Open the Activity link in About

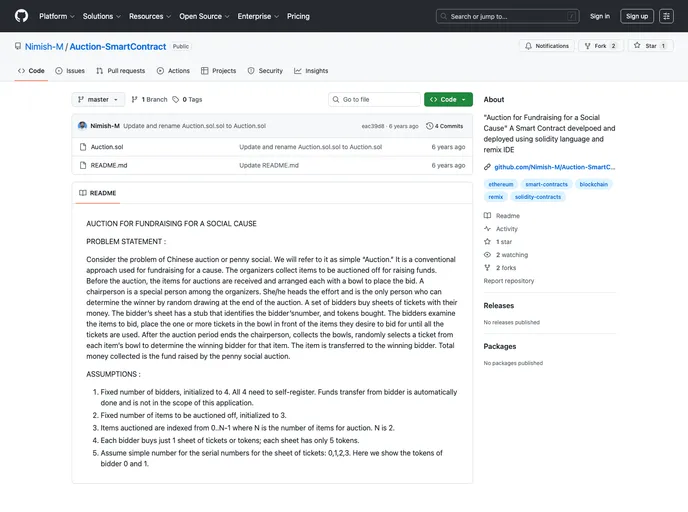pyautogui.click(x=506, y=228)
